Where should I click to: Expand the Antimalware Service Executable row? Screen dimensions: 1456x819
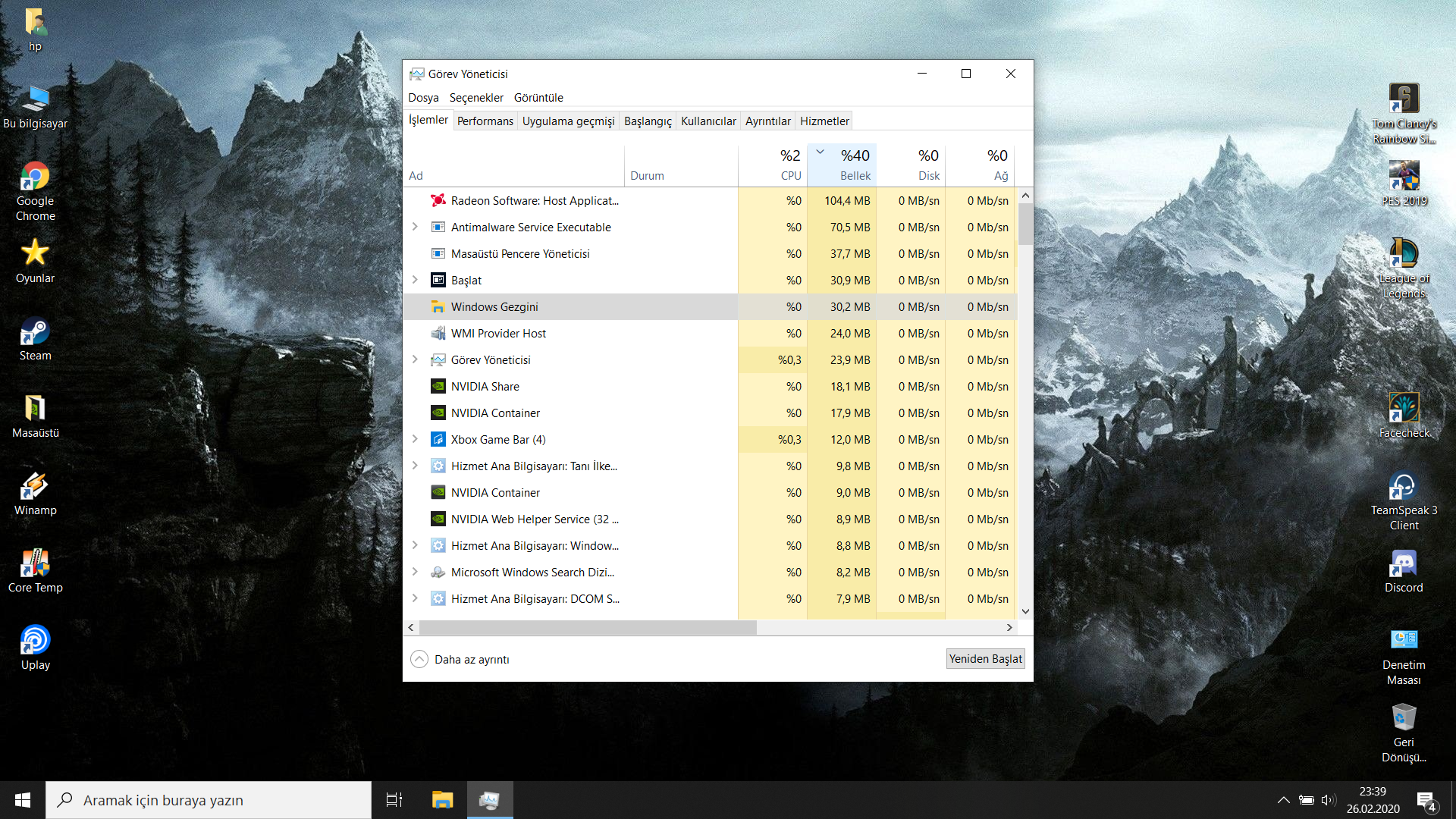(x=415, y=227)
